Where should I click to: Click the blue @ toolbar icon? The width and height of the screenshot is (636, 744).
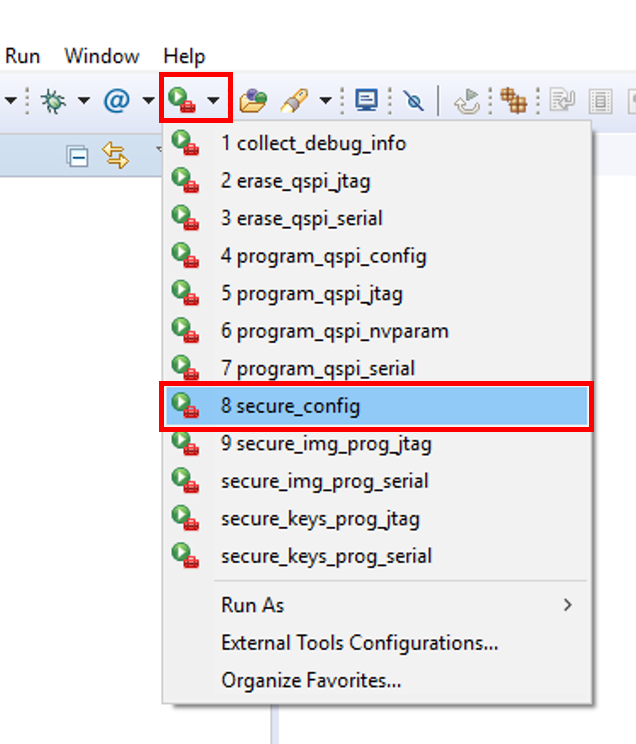pos(116,101)
